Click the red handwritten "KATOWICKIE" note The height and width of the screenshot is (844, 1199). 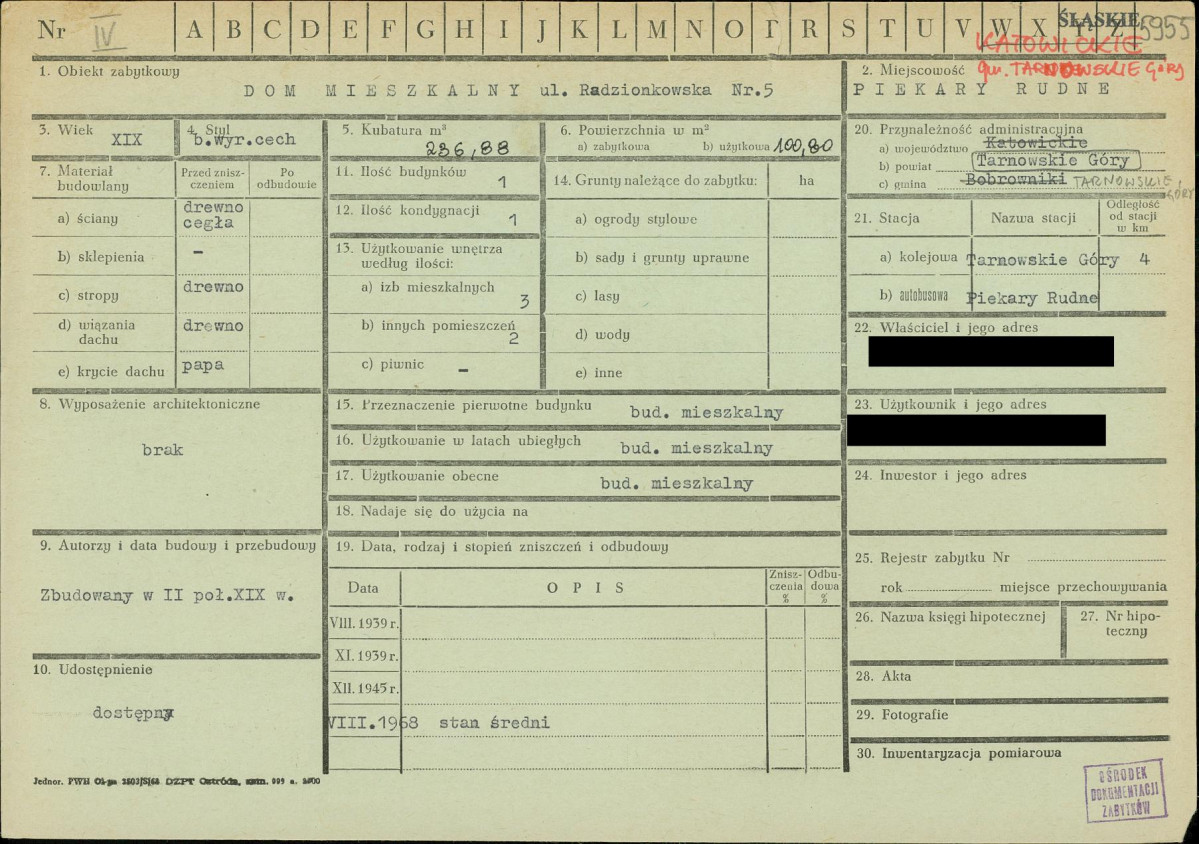coord(1059,44)
